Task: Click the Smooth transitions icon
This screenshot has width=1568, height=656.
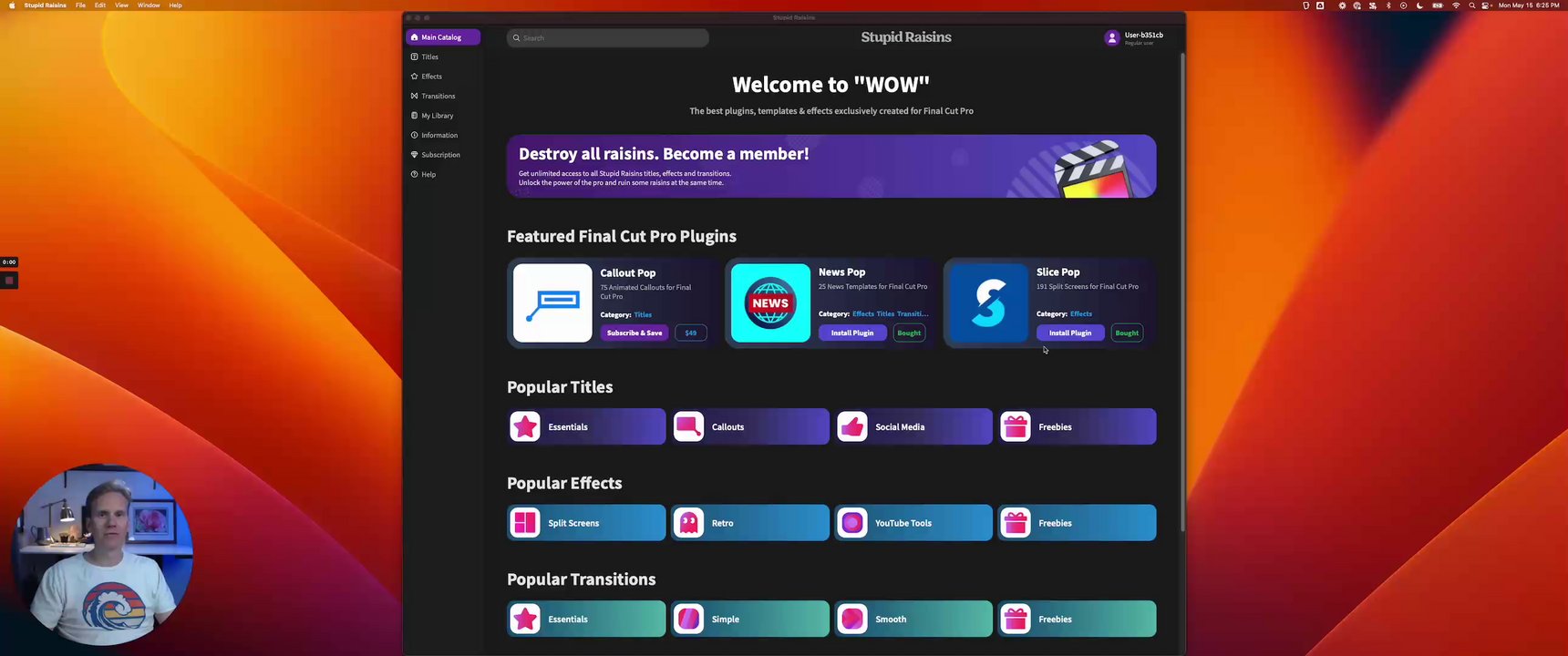Action: (851, 619)
